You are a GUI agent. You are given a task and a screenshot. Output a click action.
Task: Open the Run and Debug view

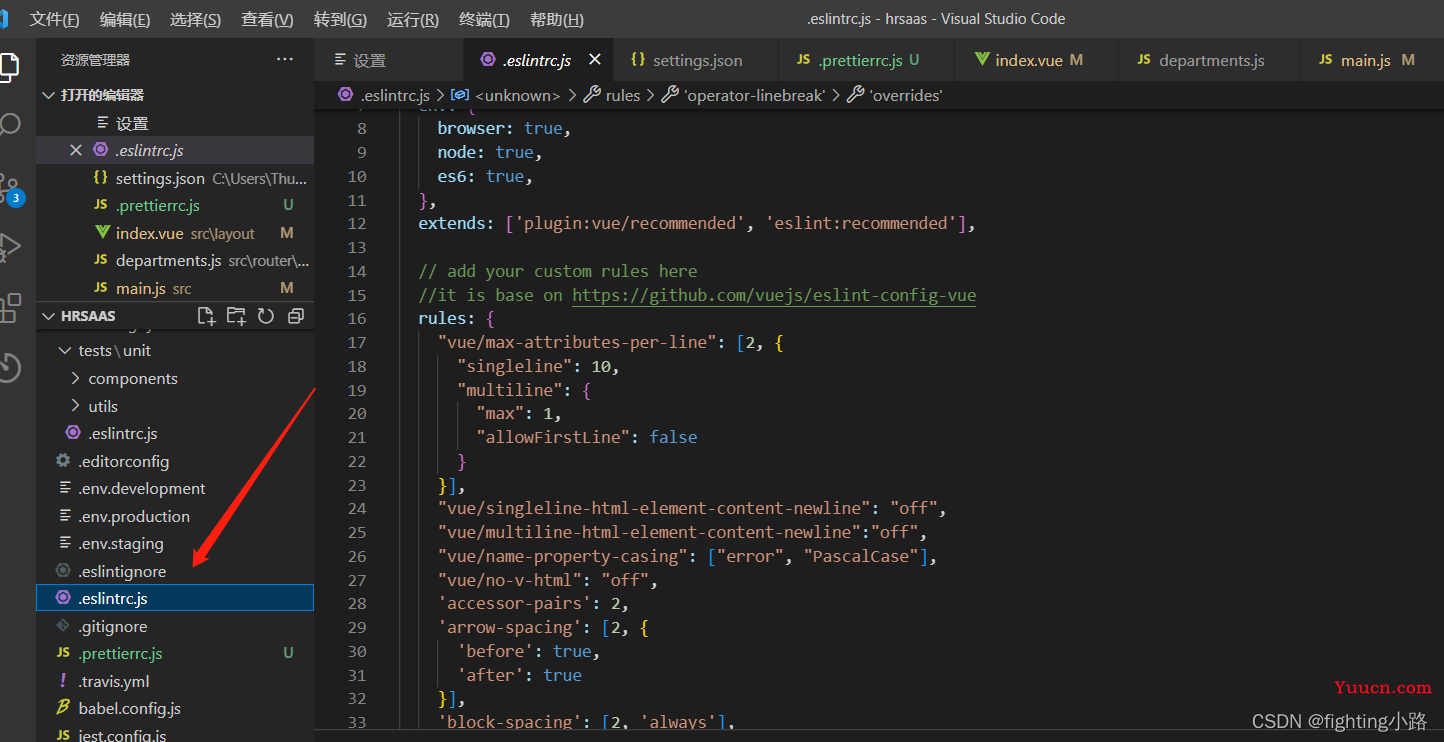10,246
